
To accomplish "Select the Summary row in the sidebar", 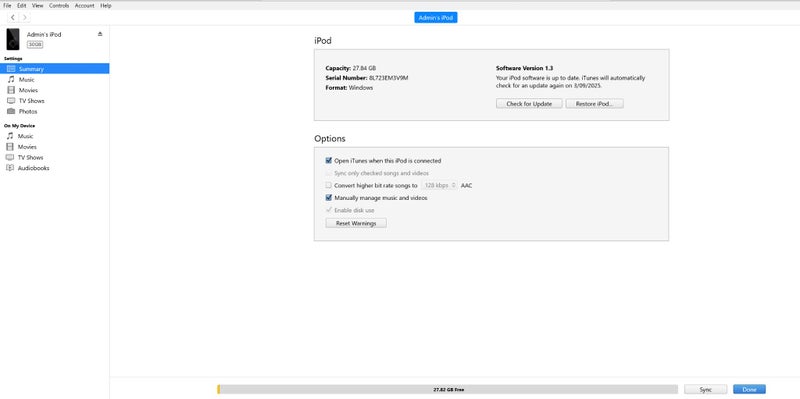I will 55,68.
